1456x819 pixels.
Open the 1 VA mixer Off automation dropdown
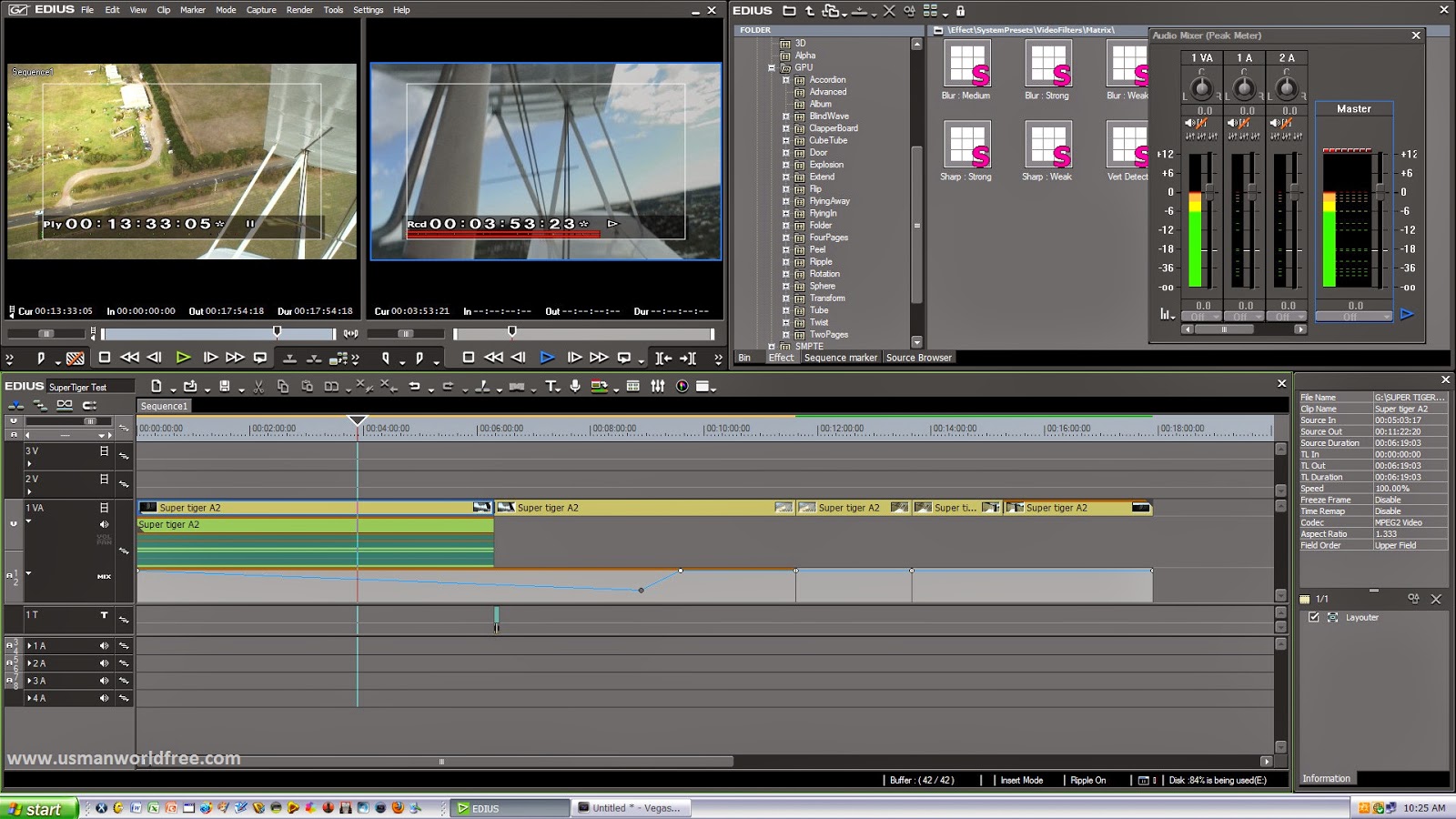[x=1202, y=317]
